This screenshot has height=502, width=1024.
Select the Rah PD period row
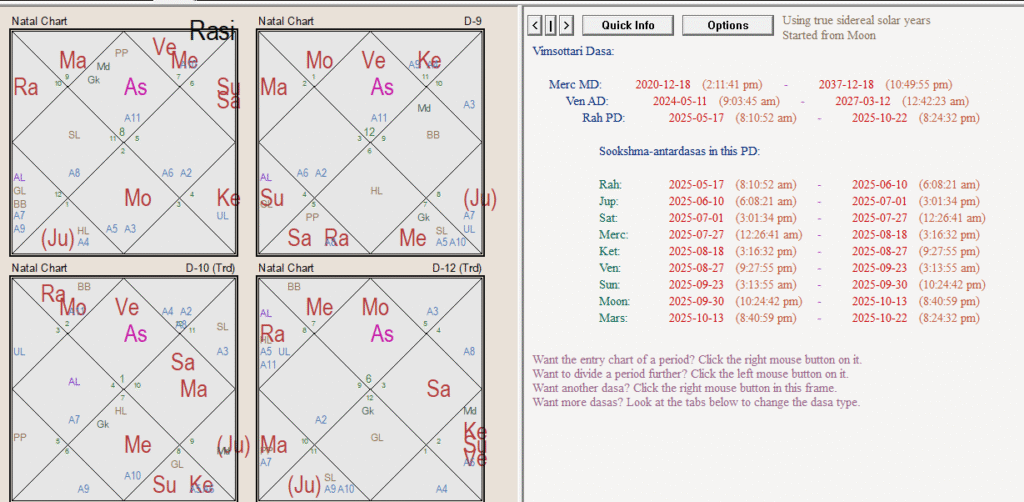click(781, 118)
